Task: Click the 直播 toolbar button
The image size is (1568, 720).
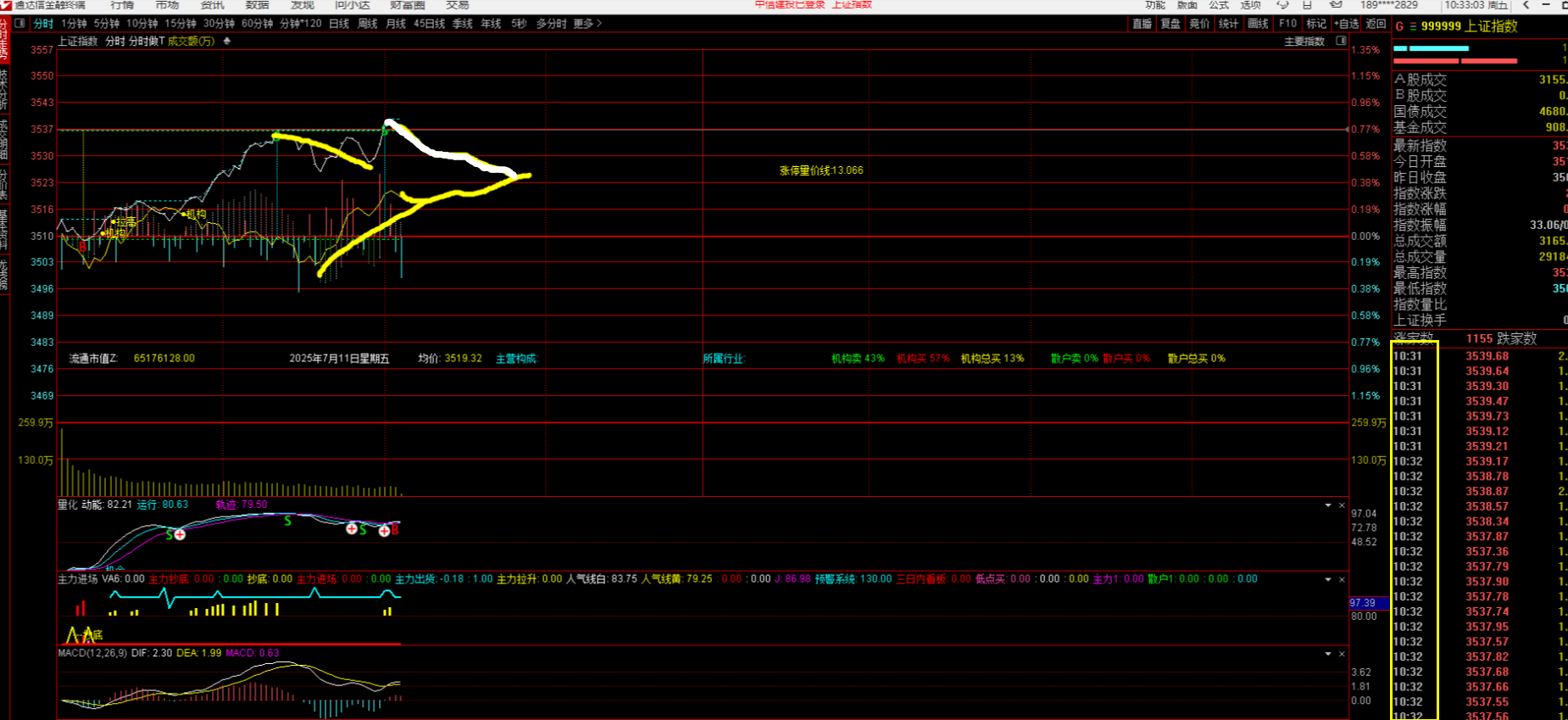Action: 1142,24
